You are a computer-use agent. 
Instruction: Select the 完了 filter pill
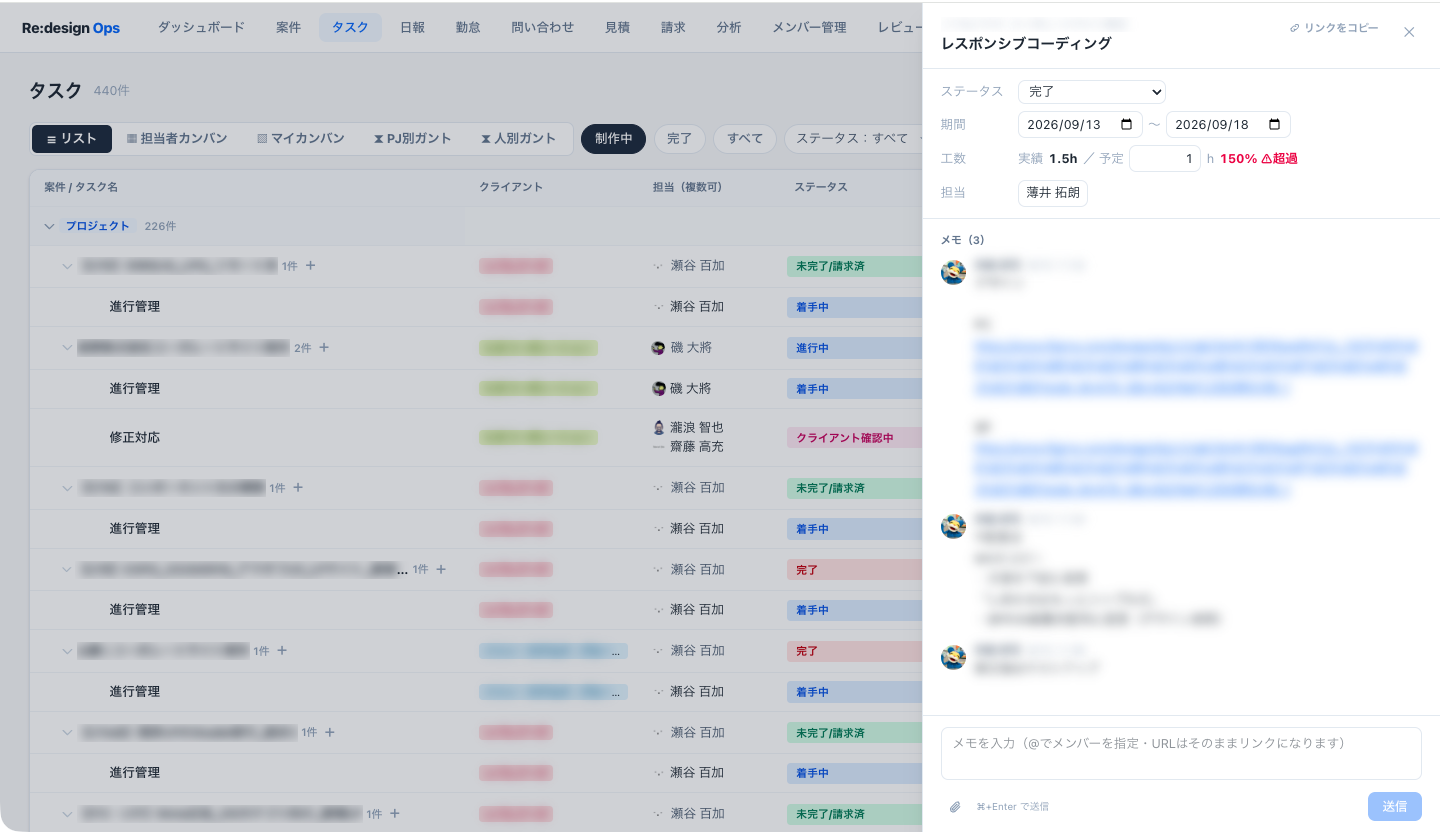pyautogui.click(x=680, y=139)
